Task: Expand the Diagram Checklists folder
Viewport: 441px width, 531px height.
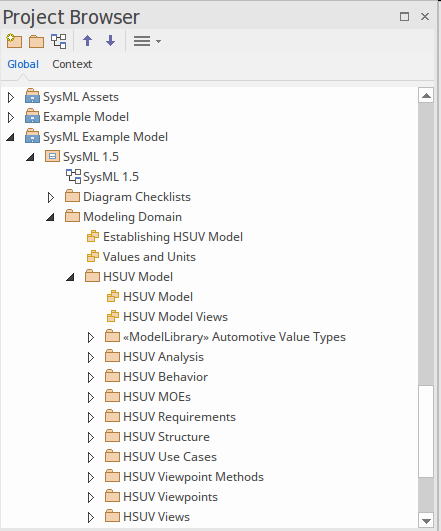Action: tap(51, 197)
